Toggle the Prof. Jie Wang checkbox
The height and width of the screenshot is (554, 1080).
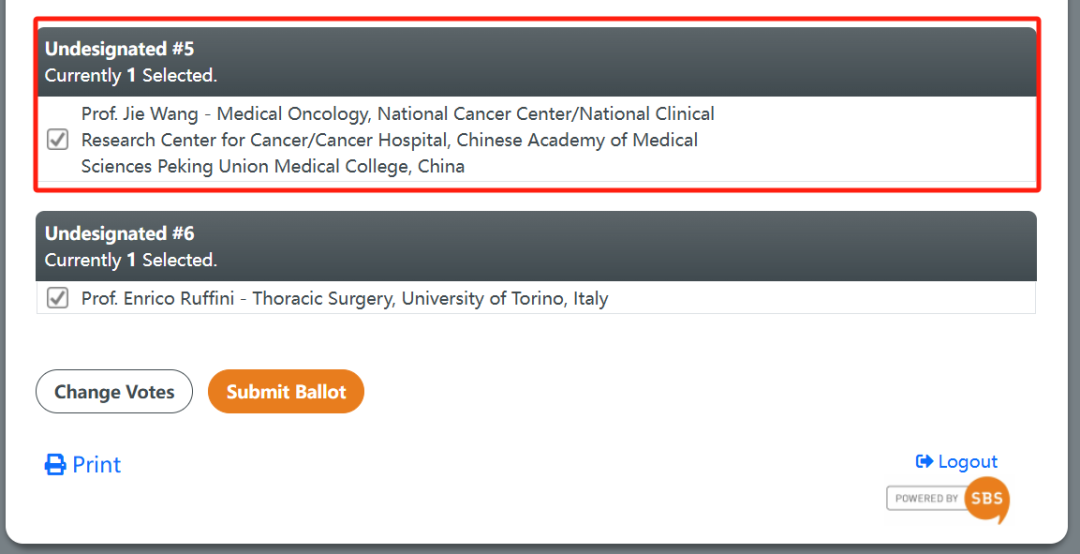pyautogui.click(x=57, y=140)
